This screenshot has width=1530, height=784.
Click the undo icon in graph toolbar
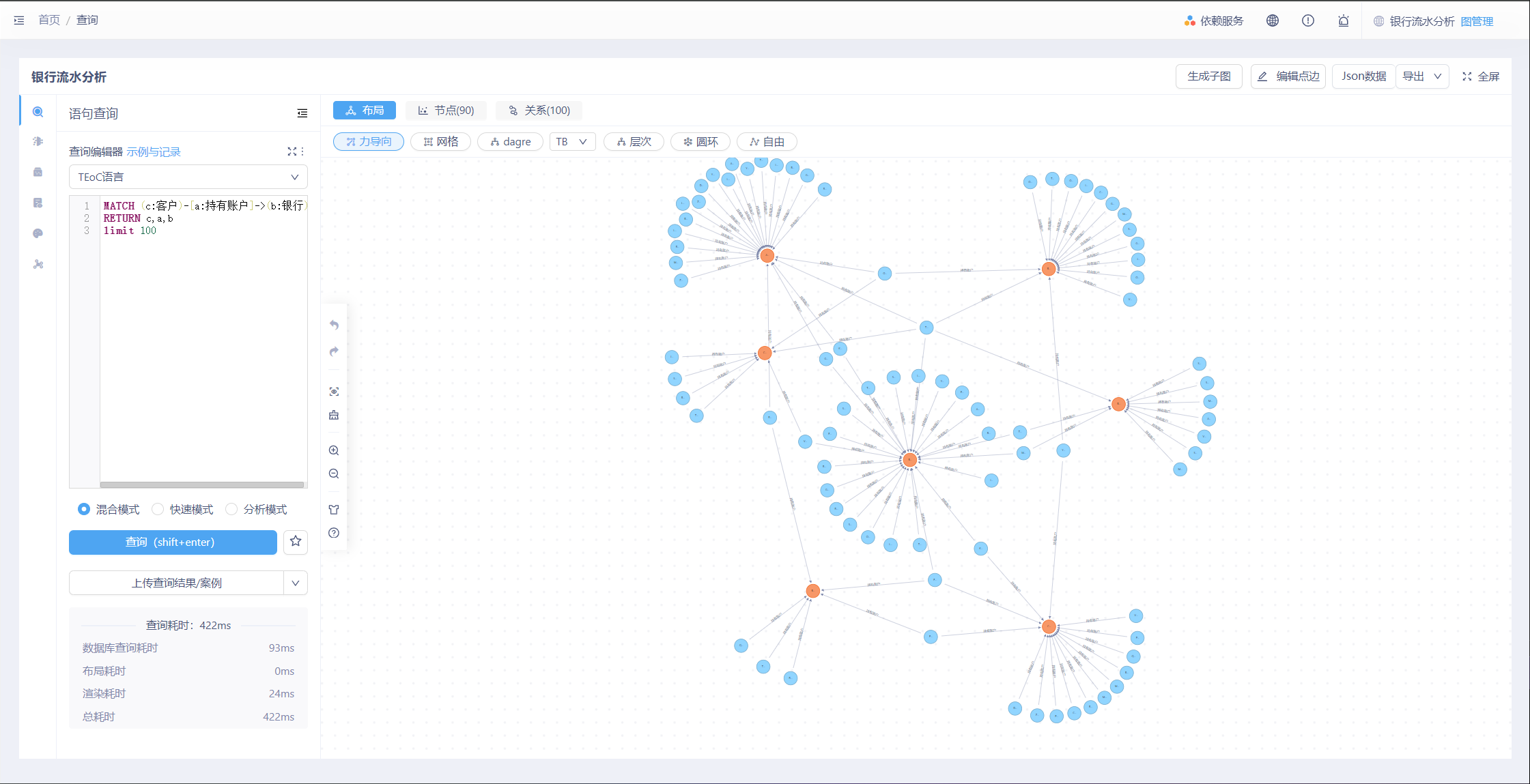[x=334, y=325]
